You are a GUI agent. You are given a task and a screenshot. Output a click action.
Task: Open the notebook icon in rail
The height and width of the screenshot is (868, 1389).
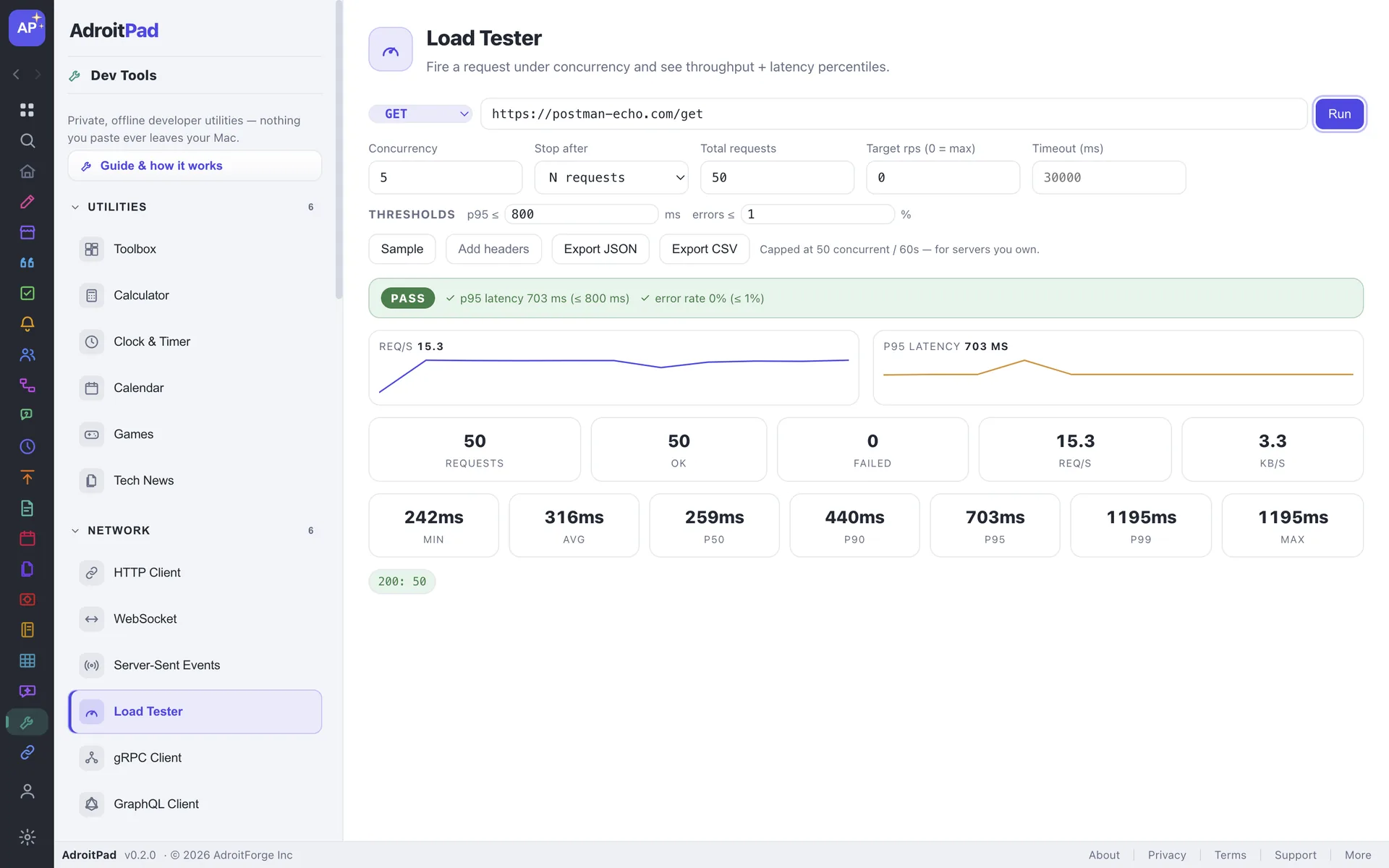[27, 630]
